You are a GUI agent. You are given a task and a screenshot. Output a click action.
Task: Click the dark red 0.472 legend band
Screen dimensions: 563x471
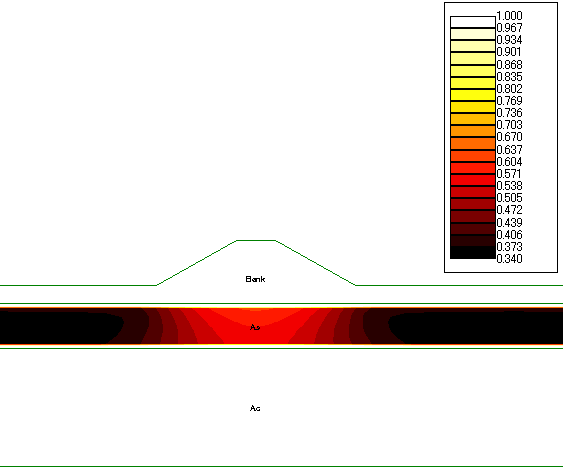point(473,204)
